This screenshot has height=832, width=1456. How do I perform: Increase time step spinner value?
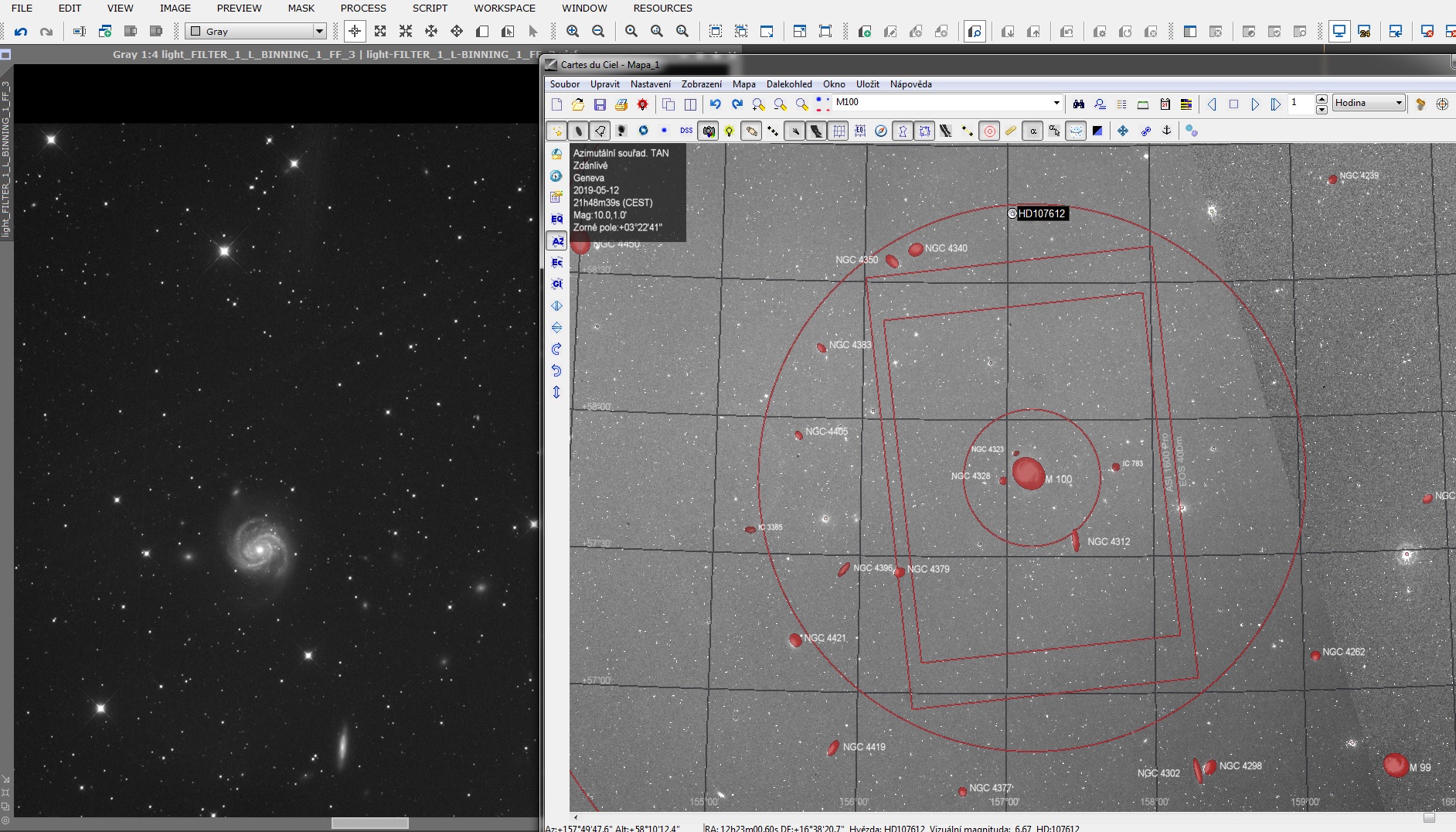(x=1322, y=99)
